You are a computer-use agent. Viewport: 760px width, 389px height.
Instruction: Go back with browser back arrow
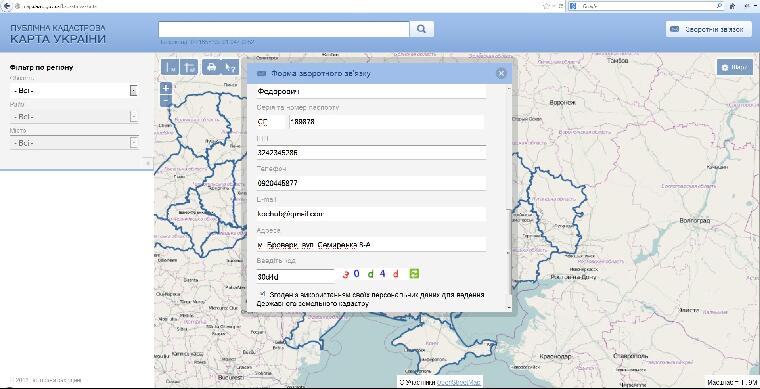pyautogui.click(x=7, y=6)
